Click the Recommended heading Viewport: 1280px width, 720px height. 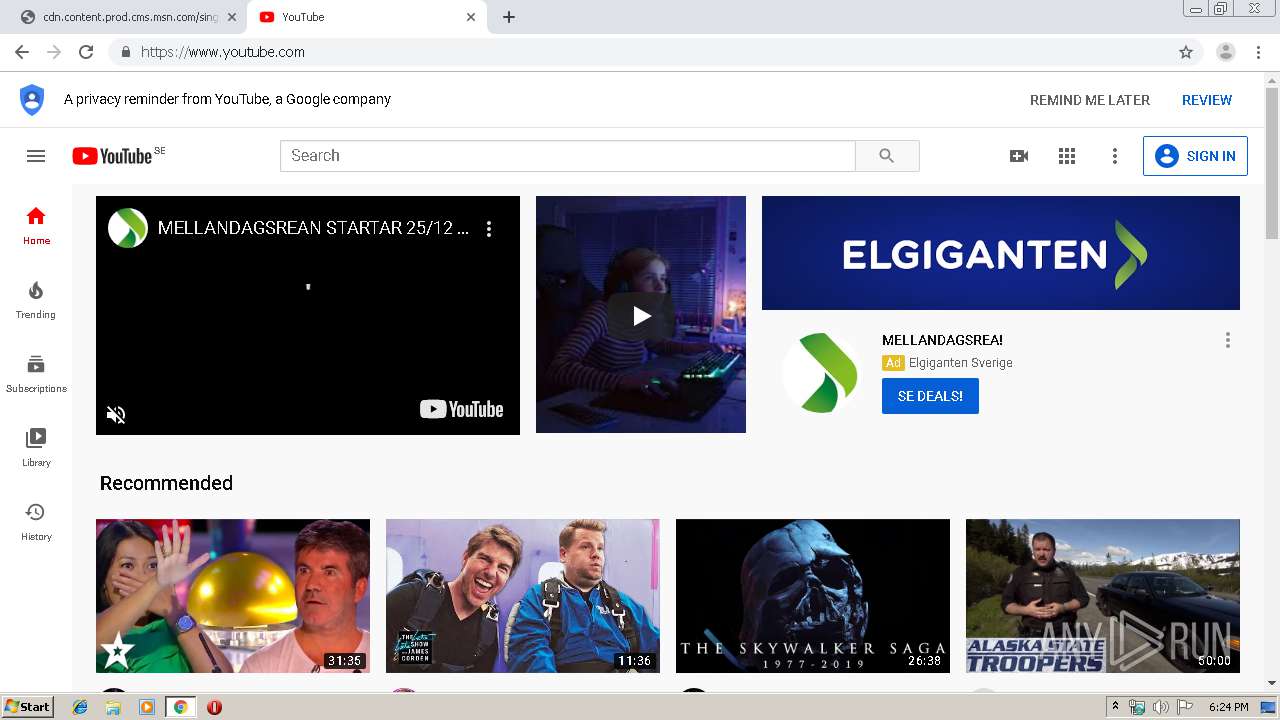166,483
